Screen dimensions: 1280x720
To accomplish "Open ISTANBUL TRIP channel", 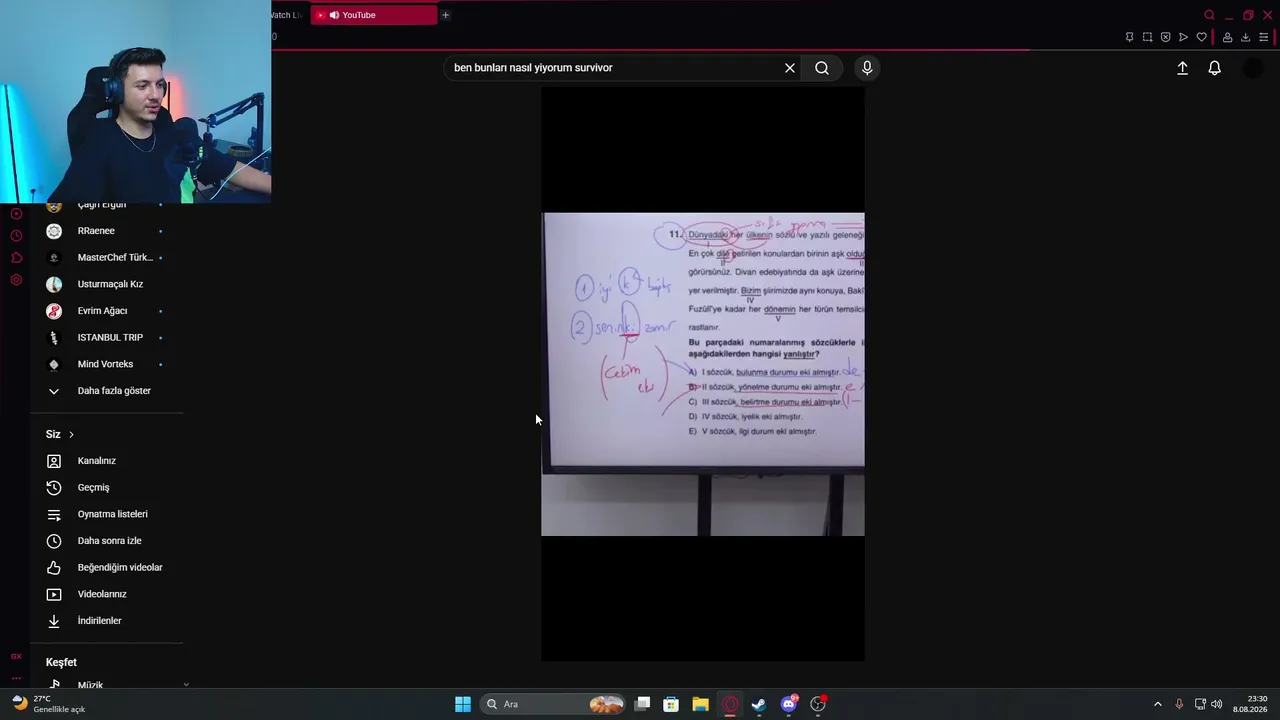I will coord(106,337).
